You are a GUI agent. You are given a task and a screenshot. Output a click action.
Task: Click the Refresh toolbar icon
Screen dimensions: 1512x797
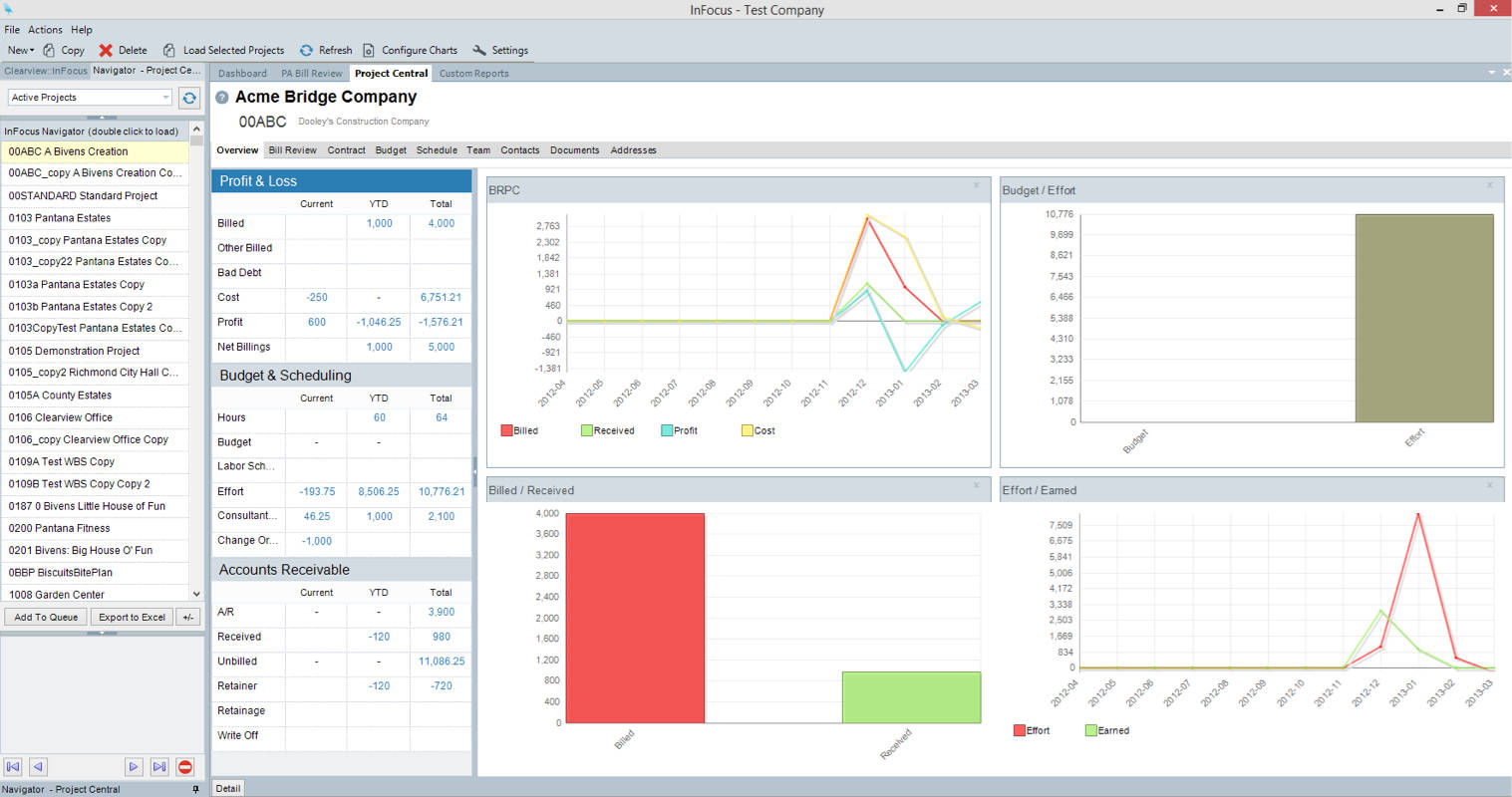[306, 50]
